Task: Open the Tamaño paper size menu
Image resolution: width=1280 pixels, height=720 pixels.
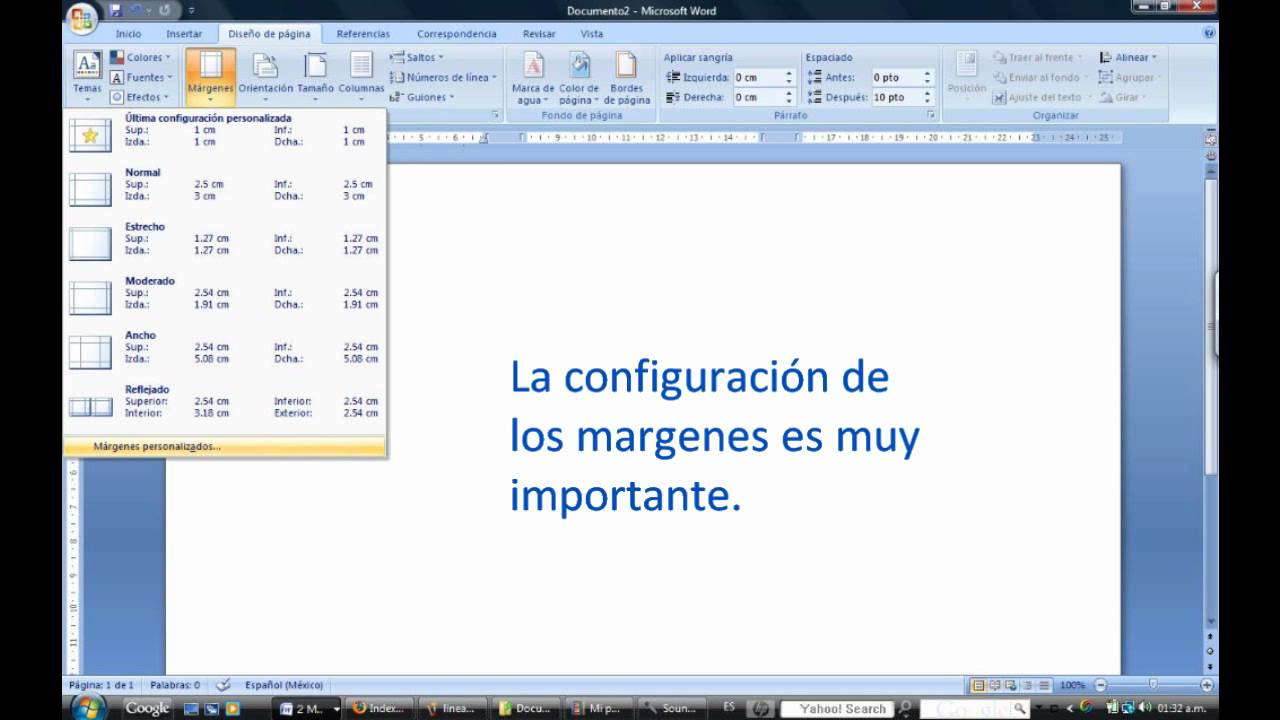Action: [315, 77]
